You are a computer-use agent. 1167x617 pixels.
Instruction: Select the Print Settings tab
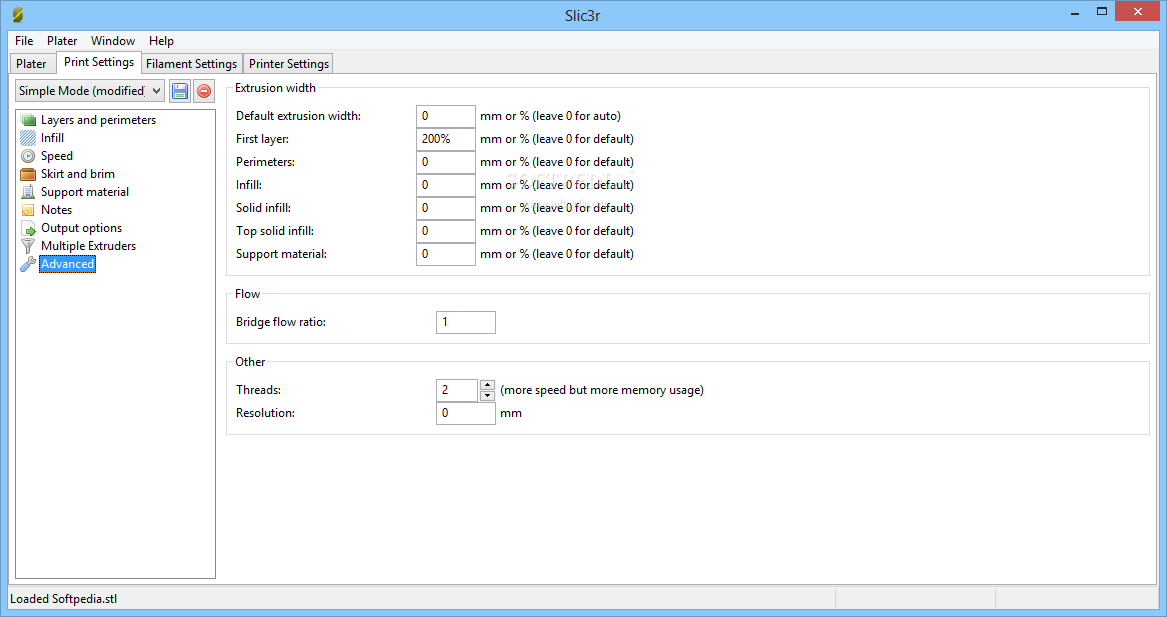tap(99, 63)
